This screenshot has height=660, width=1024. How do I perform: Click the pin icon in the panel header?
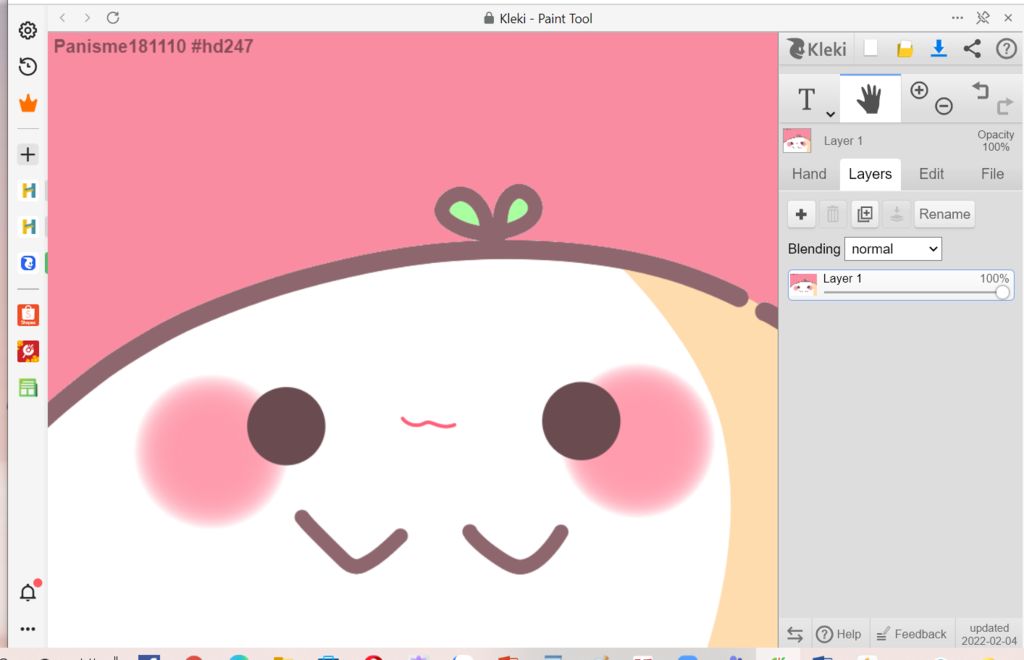[982, 18]
